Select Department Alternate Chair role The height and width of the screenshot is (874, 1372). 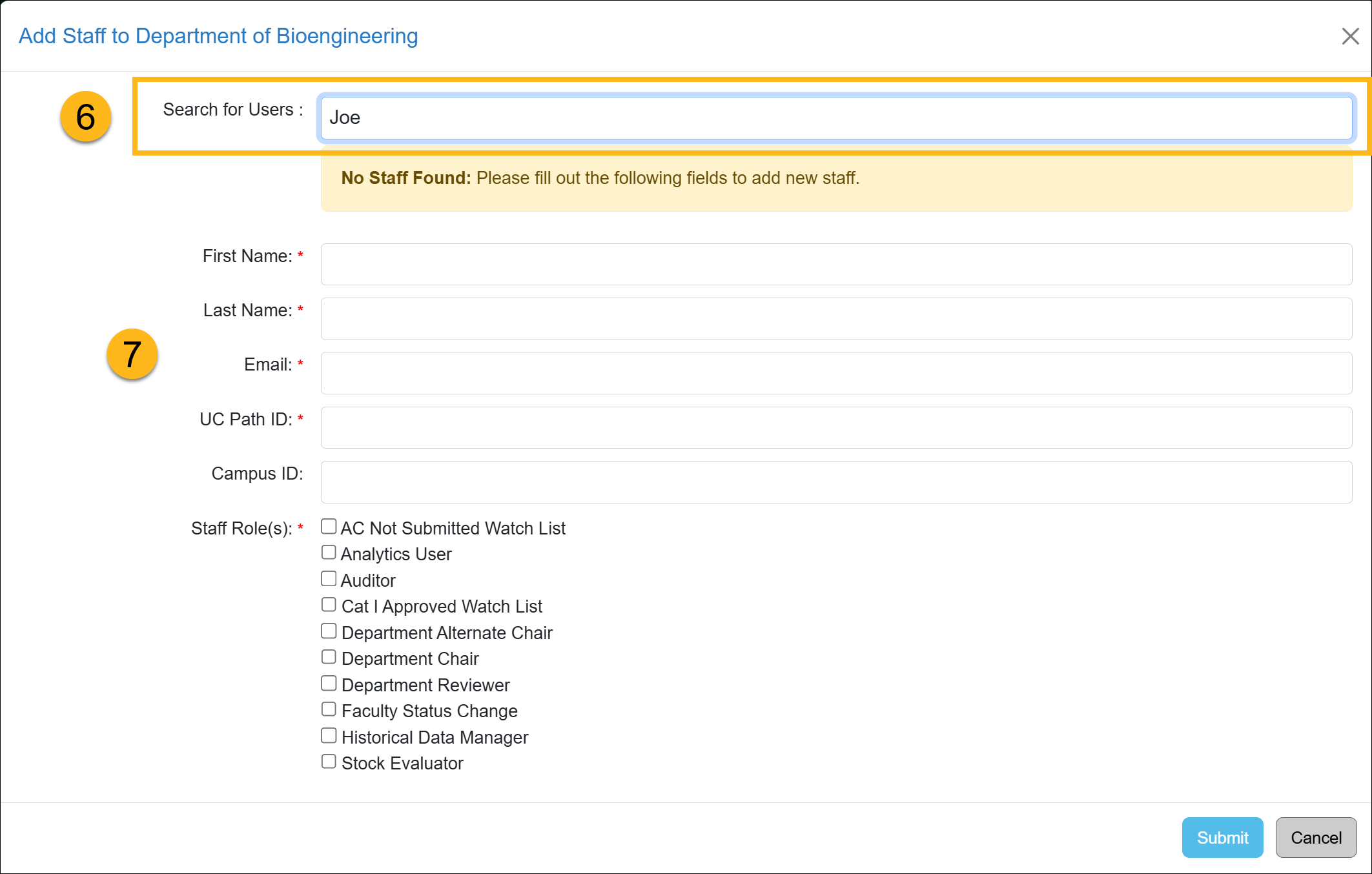click(x=329, y=631)
